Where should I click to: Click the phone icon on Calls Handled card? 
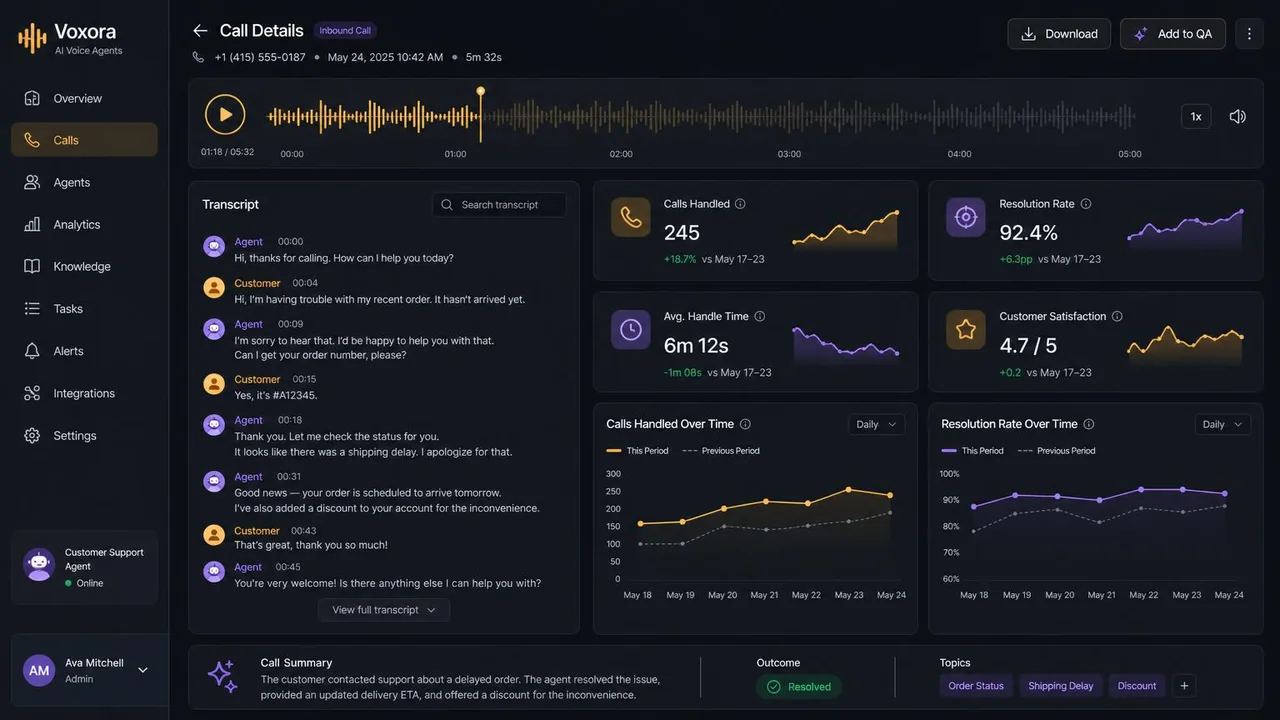point(631,217)
